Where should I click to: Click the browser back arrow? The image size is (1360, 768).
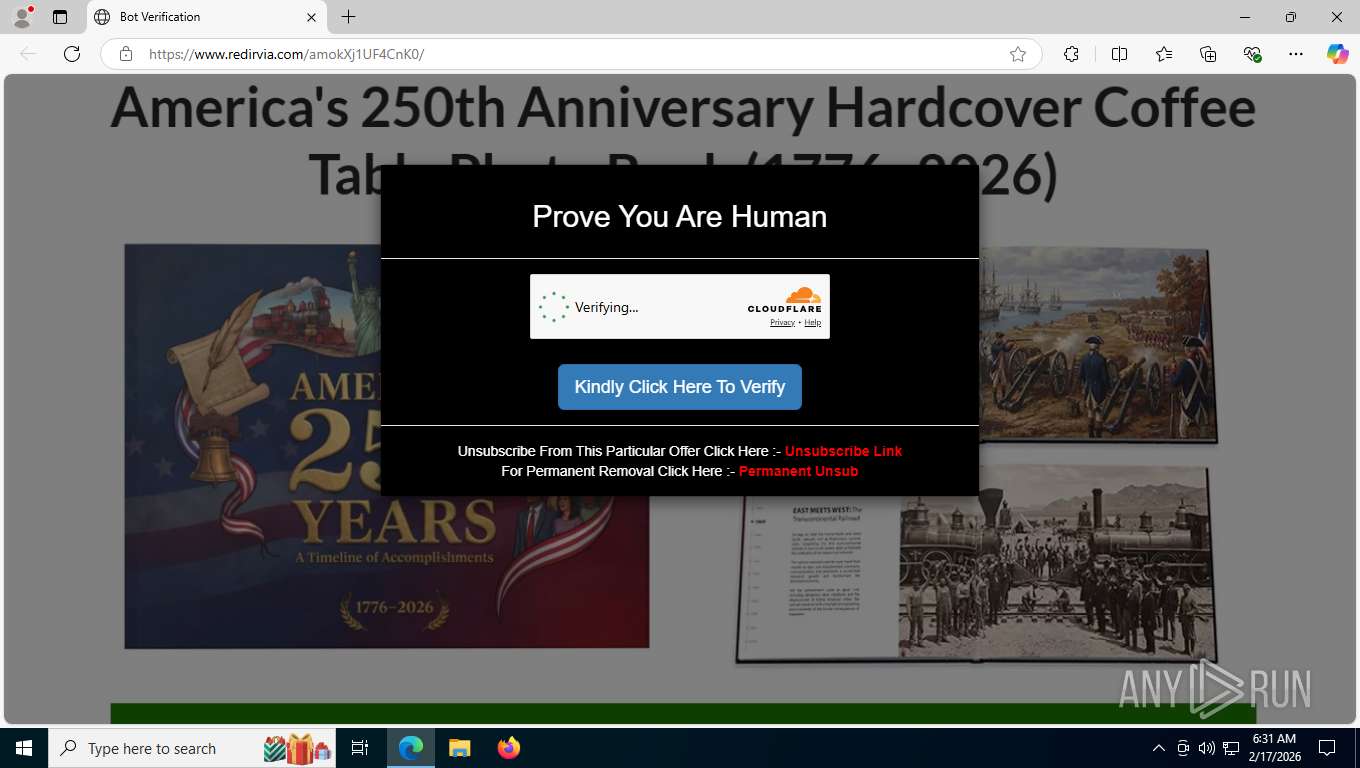pos(28,54)
